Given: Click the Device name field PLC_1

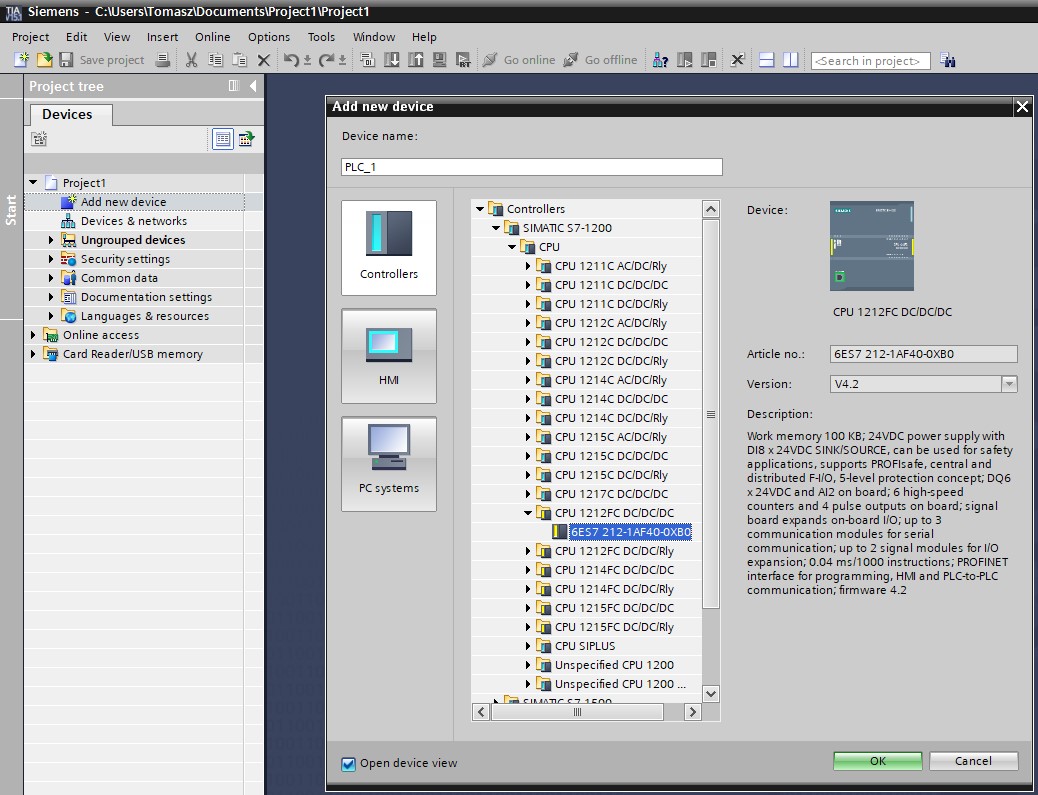Looking at the screenshot, I should 532,167.
